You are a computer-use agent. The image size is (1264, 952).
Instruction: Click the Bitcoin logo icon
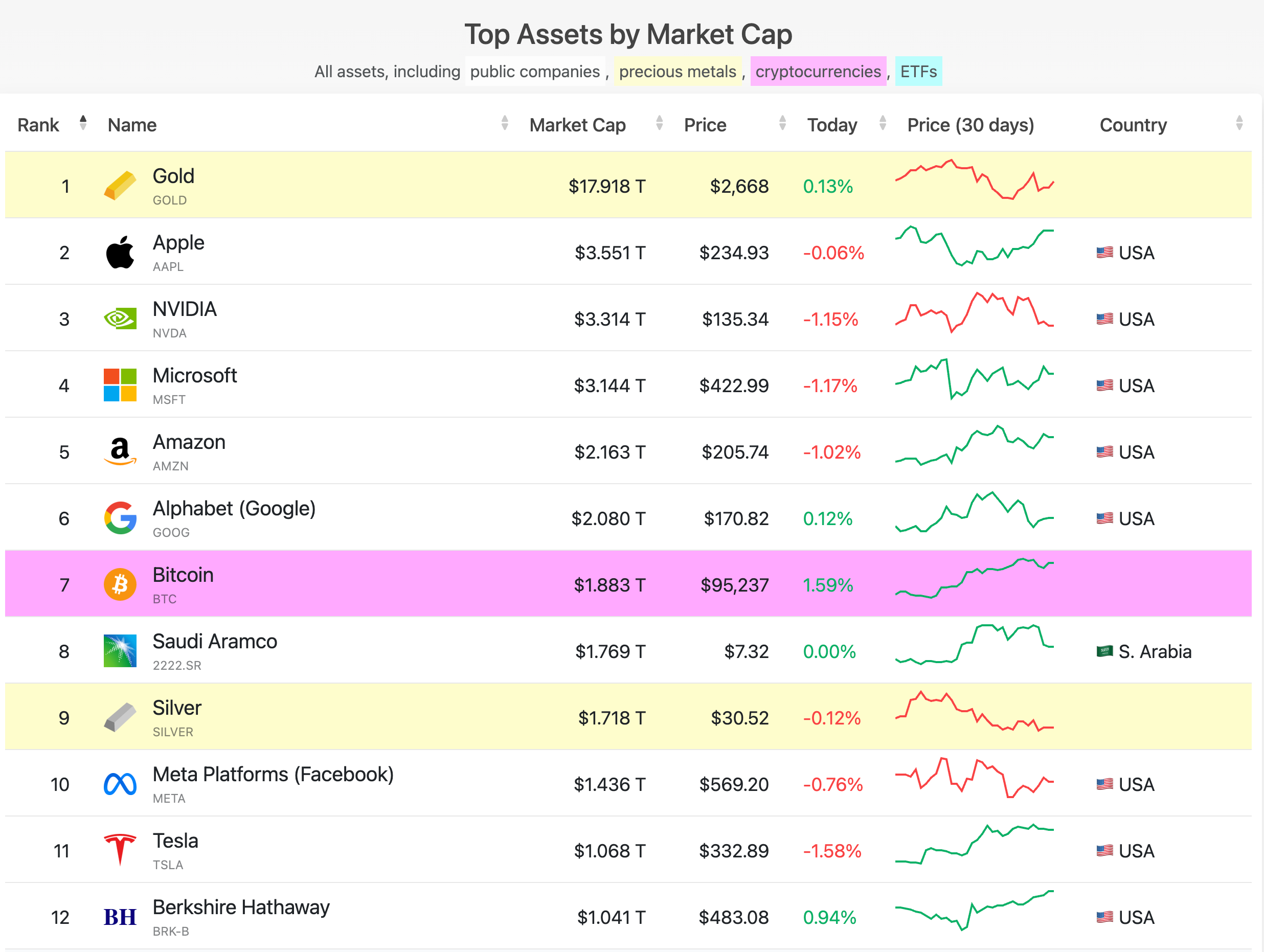[120, 584]
